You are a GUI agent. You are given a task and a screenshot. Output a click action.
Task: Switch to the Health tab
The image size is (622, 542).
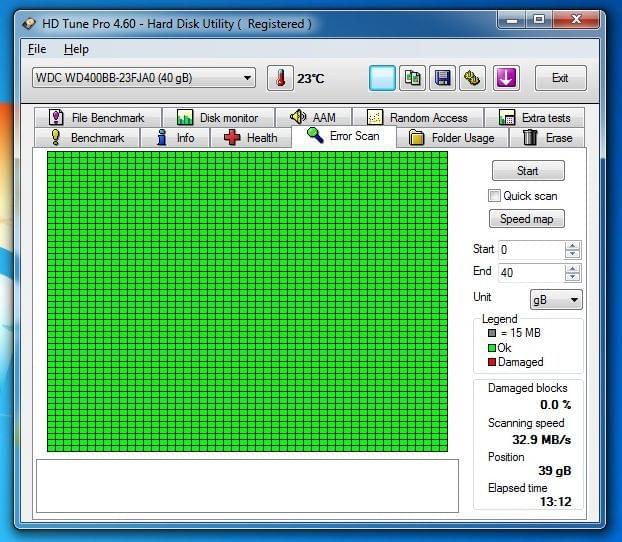[251, 138]
